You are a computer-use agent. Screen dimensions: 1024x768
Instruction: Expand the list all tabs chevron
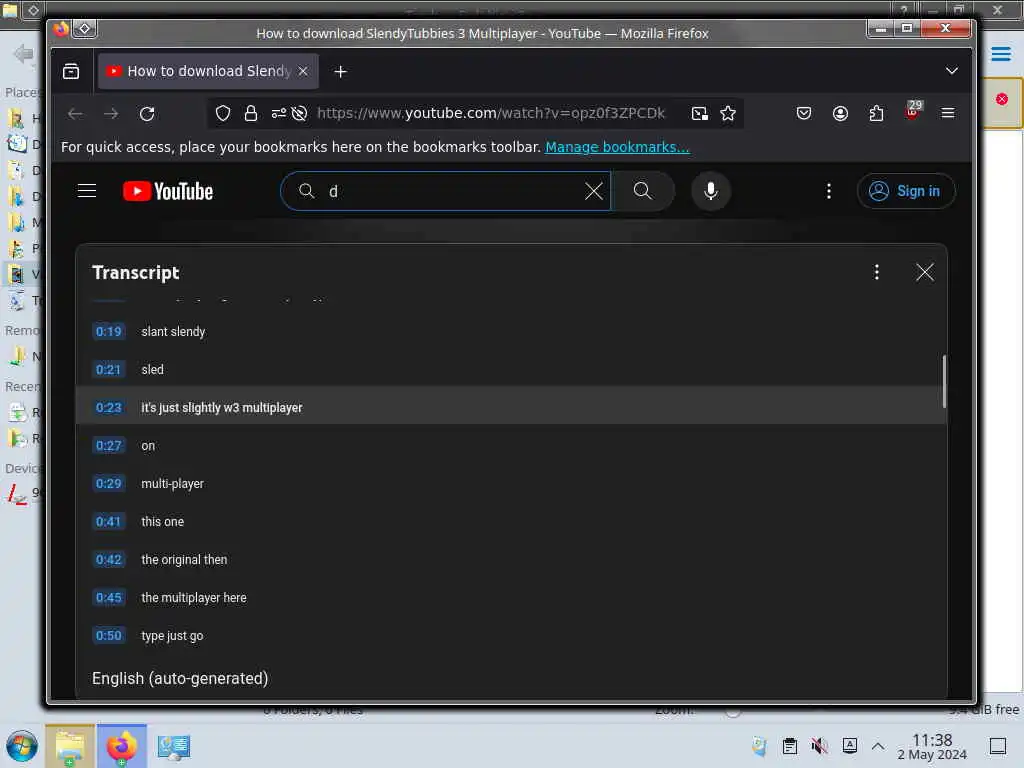(952, 71)
